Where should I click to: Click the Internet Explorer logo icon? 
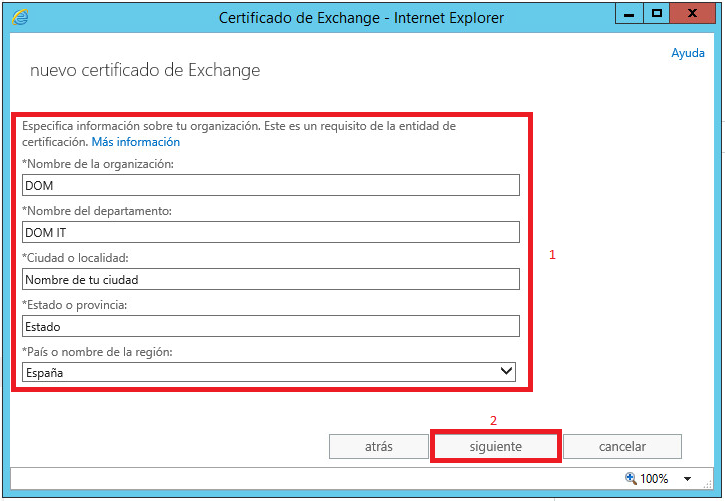[x=20, y=17]
